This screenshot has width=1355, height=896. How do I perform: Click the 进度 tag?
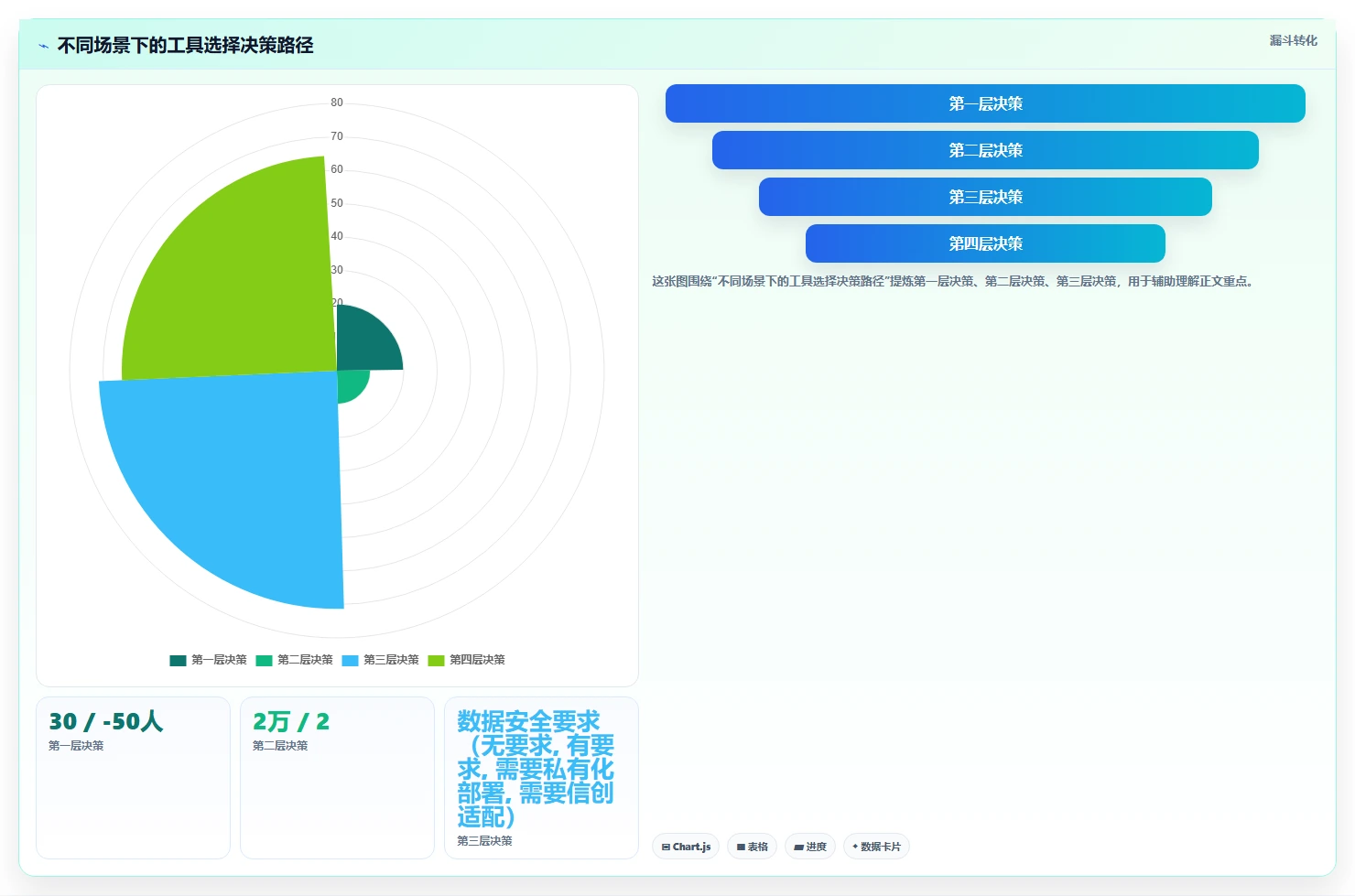810,847
